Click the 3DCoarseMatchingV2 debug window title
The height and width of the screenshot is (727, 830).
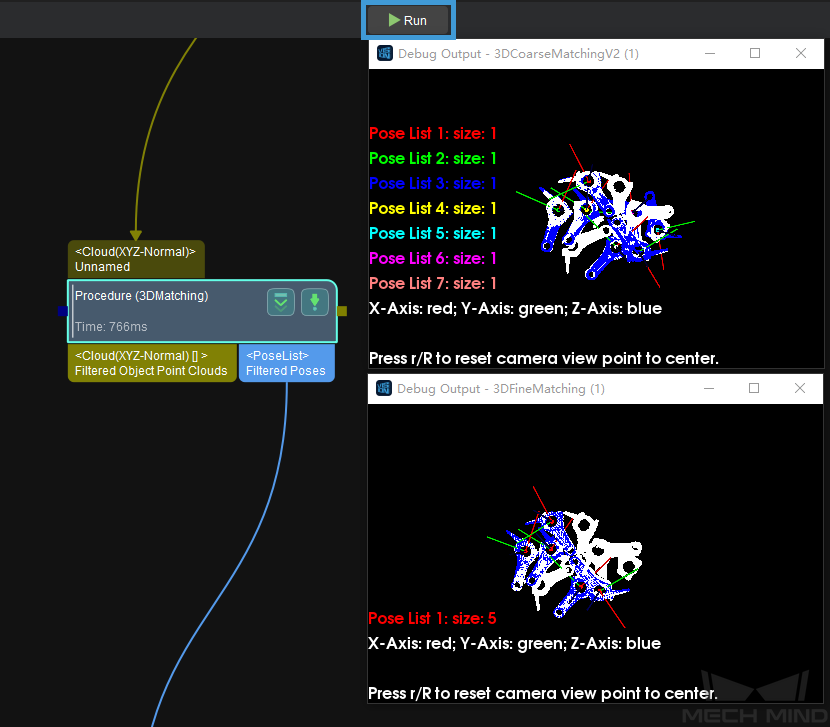518,53
